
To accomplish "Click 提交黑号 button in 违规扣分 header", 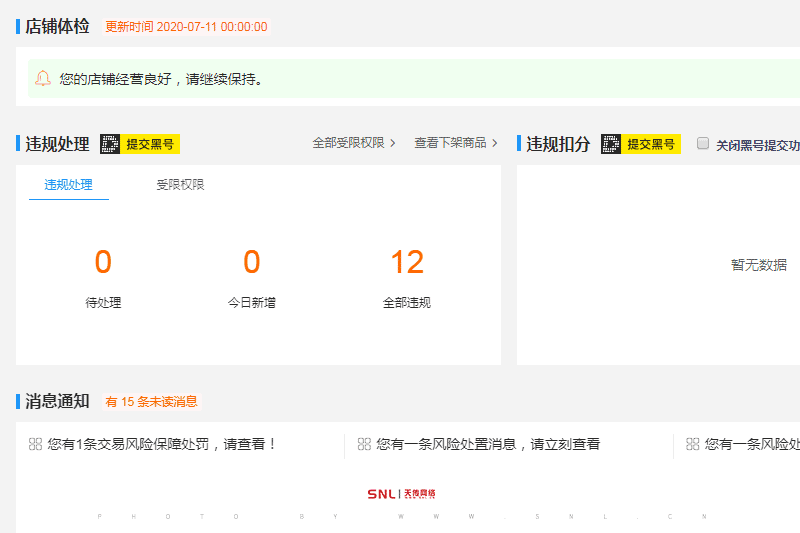I will click(x=652, y=144).
